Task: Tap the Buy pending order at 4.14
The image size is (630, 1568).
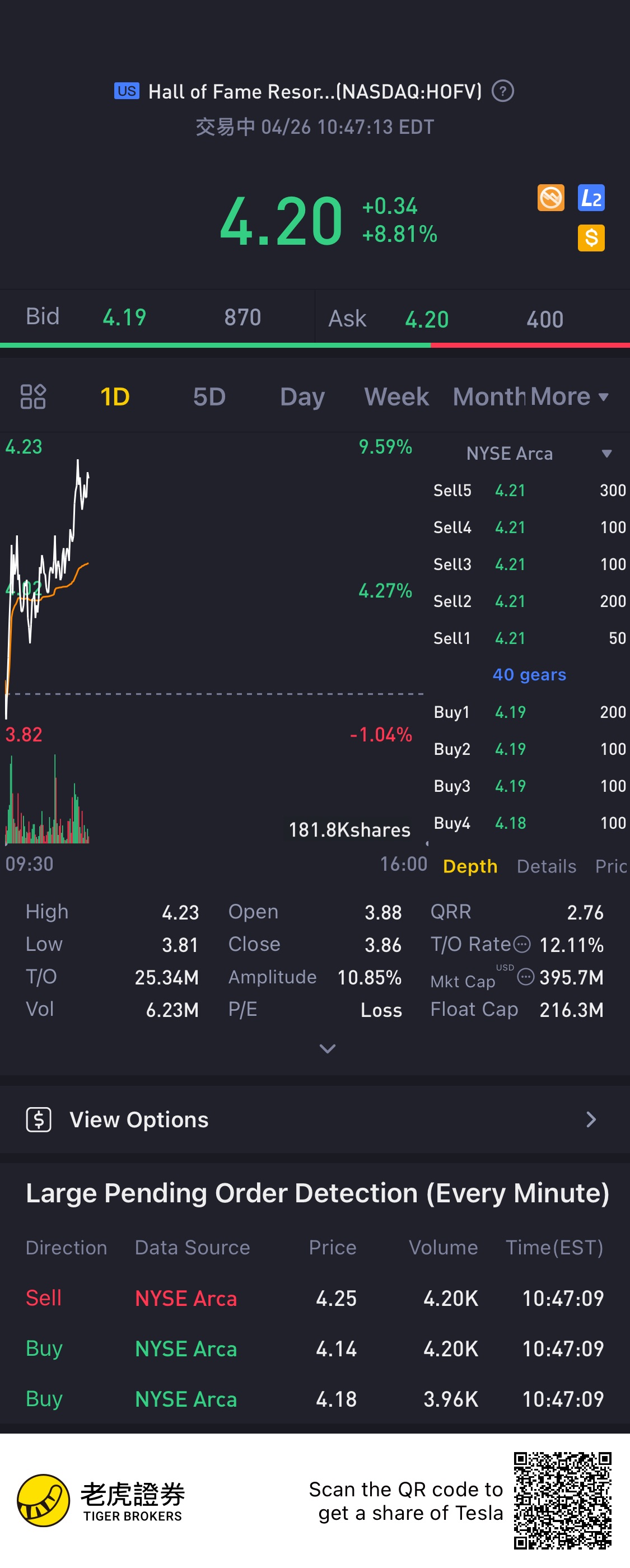Action: [315, 1348]
